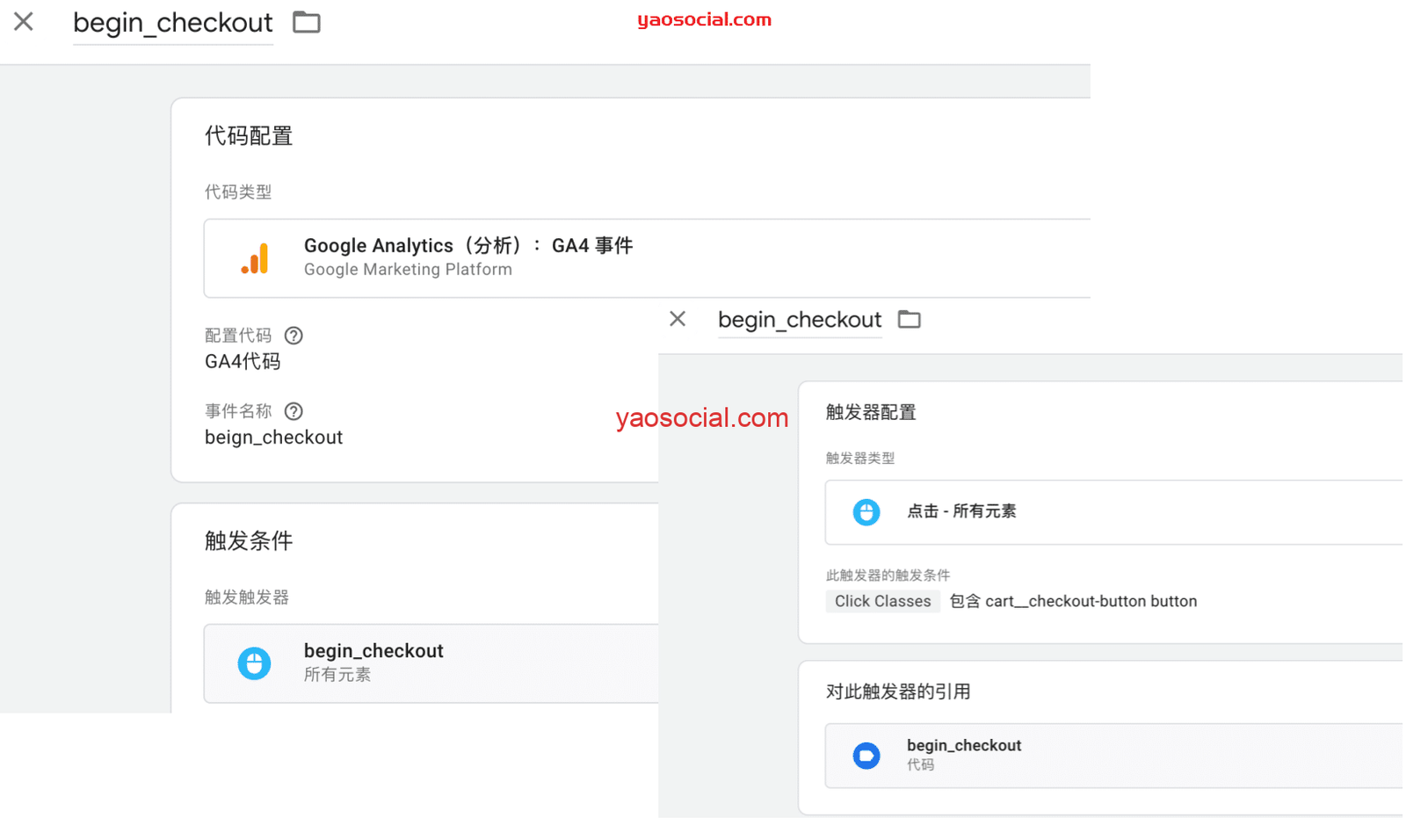This screenshot has height=840, width=1406.
Task: Click the cart__checkout-button button condition text
Action: [1090, 602]
